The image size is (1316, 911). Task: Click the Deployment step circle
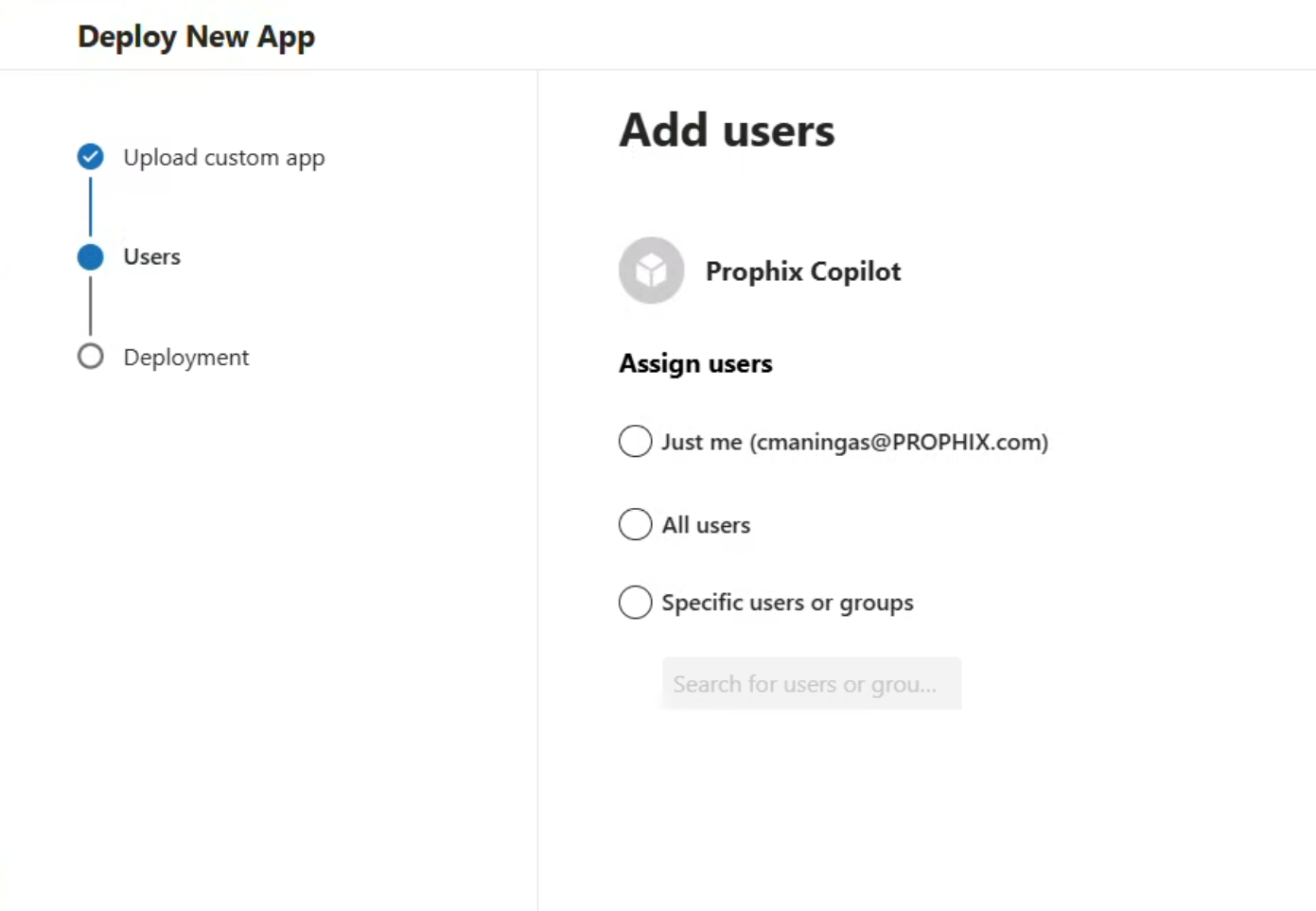point(91,357)
